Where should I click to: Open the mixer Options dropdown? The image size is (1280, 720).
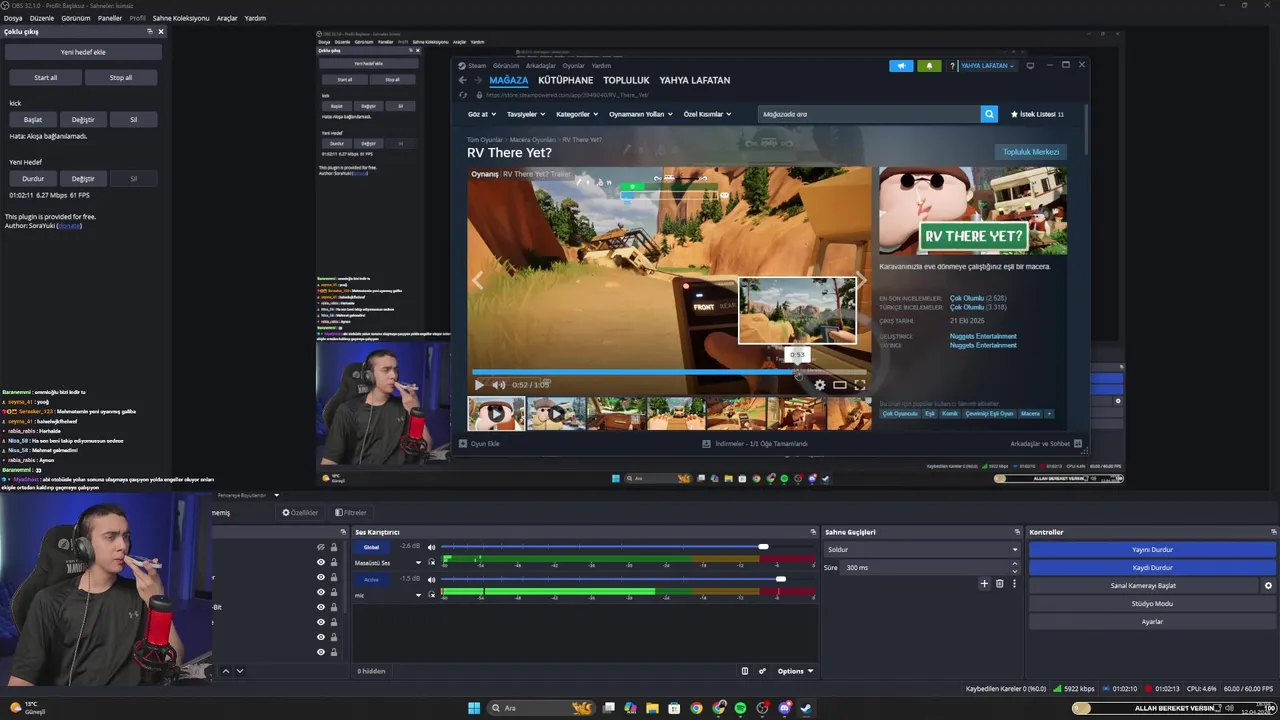[795, 671]
